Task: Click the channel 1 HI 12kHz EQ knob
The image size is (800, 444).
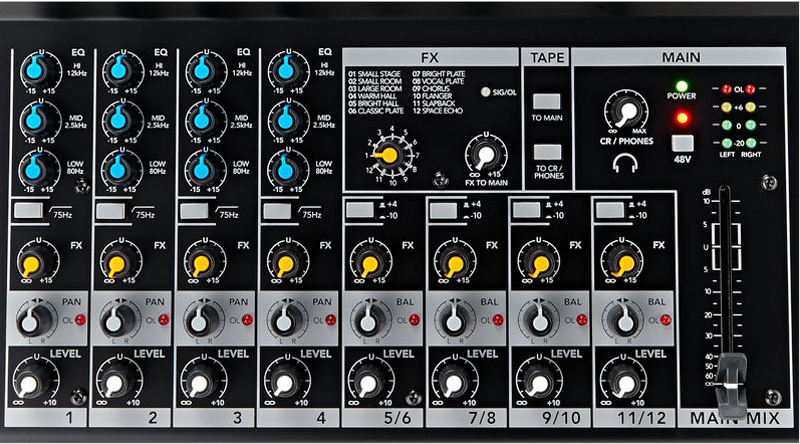Action: (33, 70)
